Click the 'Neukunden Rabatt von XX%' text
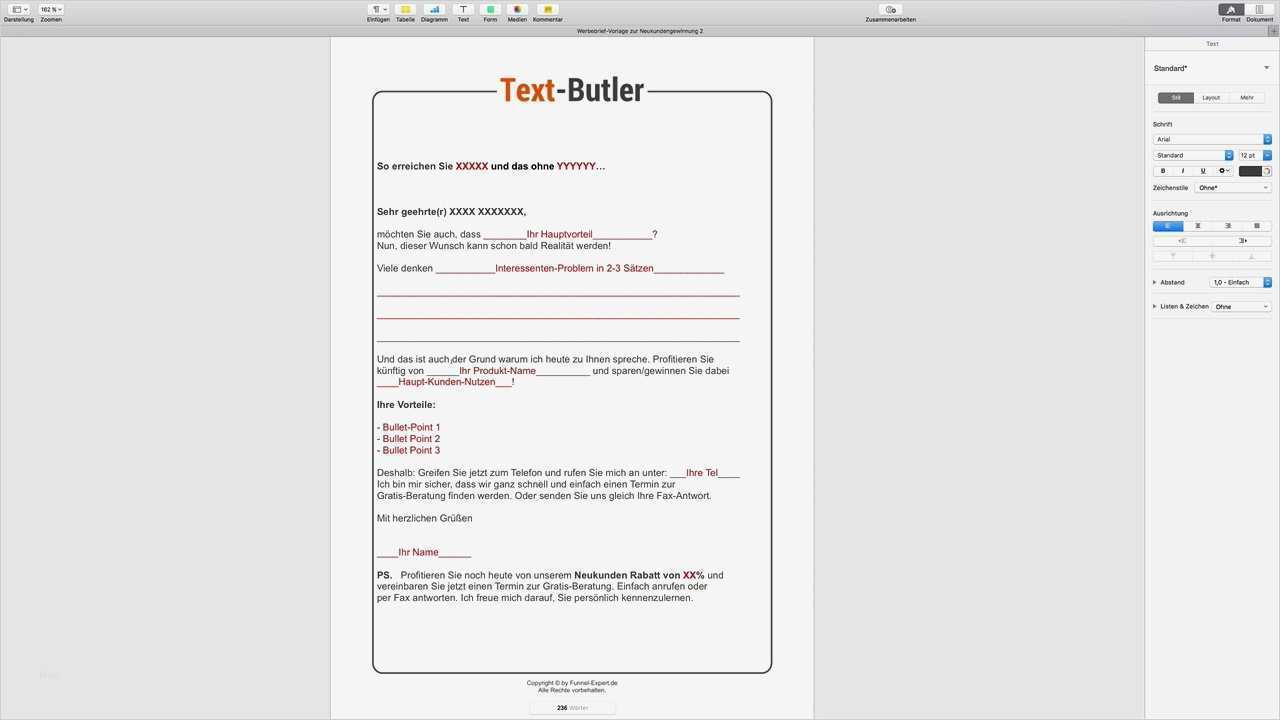 coord(639,575)
